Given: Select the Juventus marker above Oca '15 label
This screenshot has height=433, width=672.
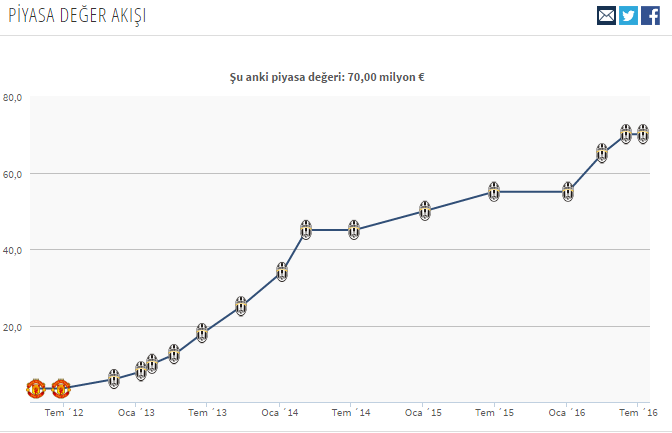Looking at the screenshot, I should click(425, 210).
